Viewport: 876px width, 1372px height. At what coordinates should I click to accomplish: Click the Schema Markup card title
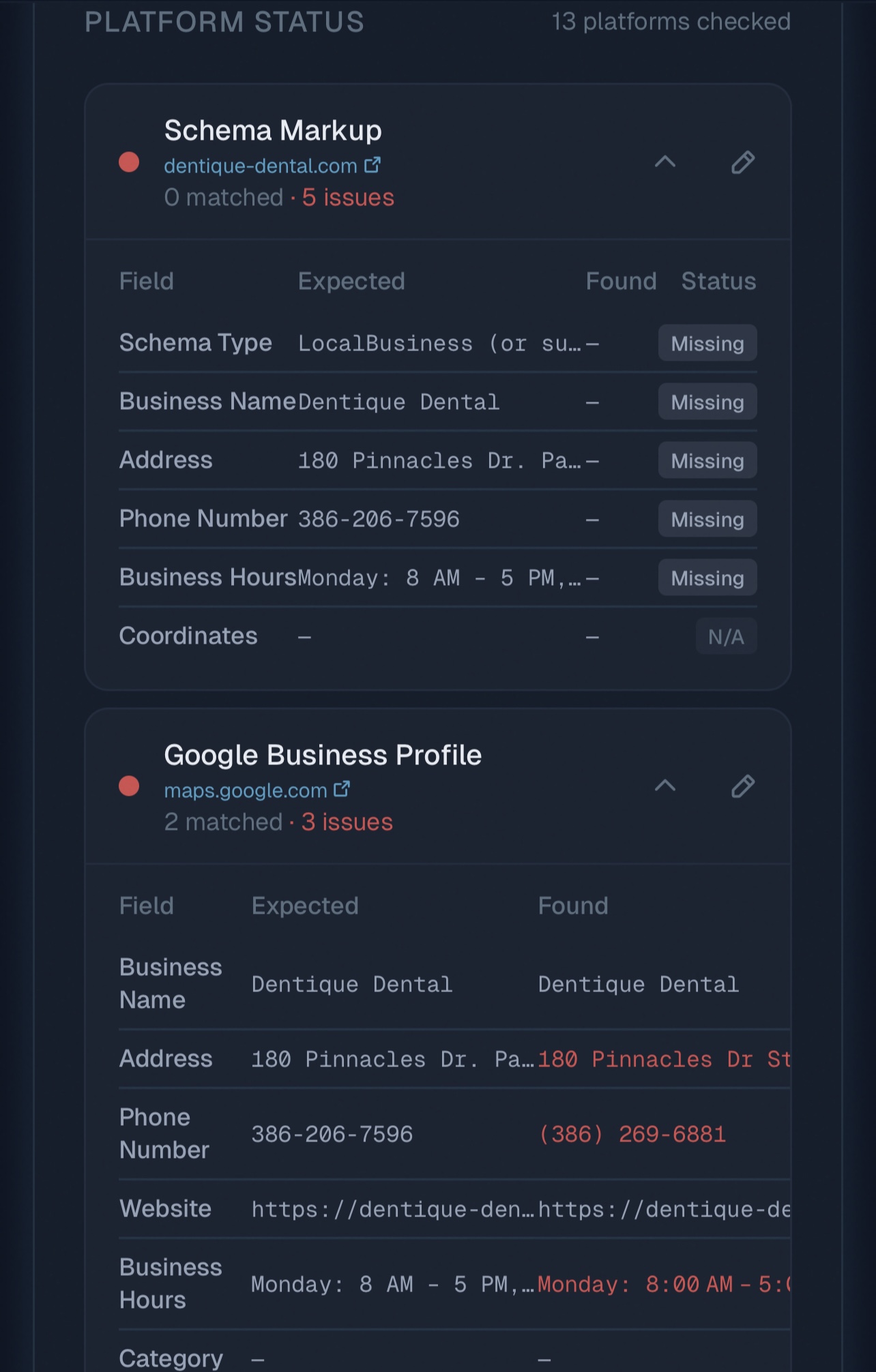[x=273, y=130]
